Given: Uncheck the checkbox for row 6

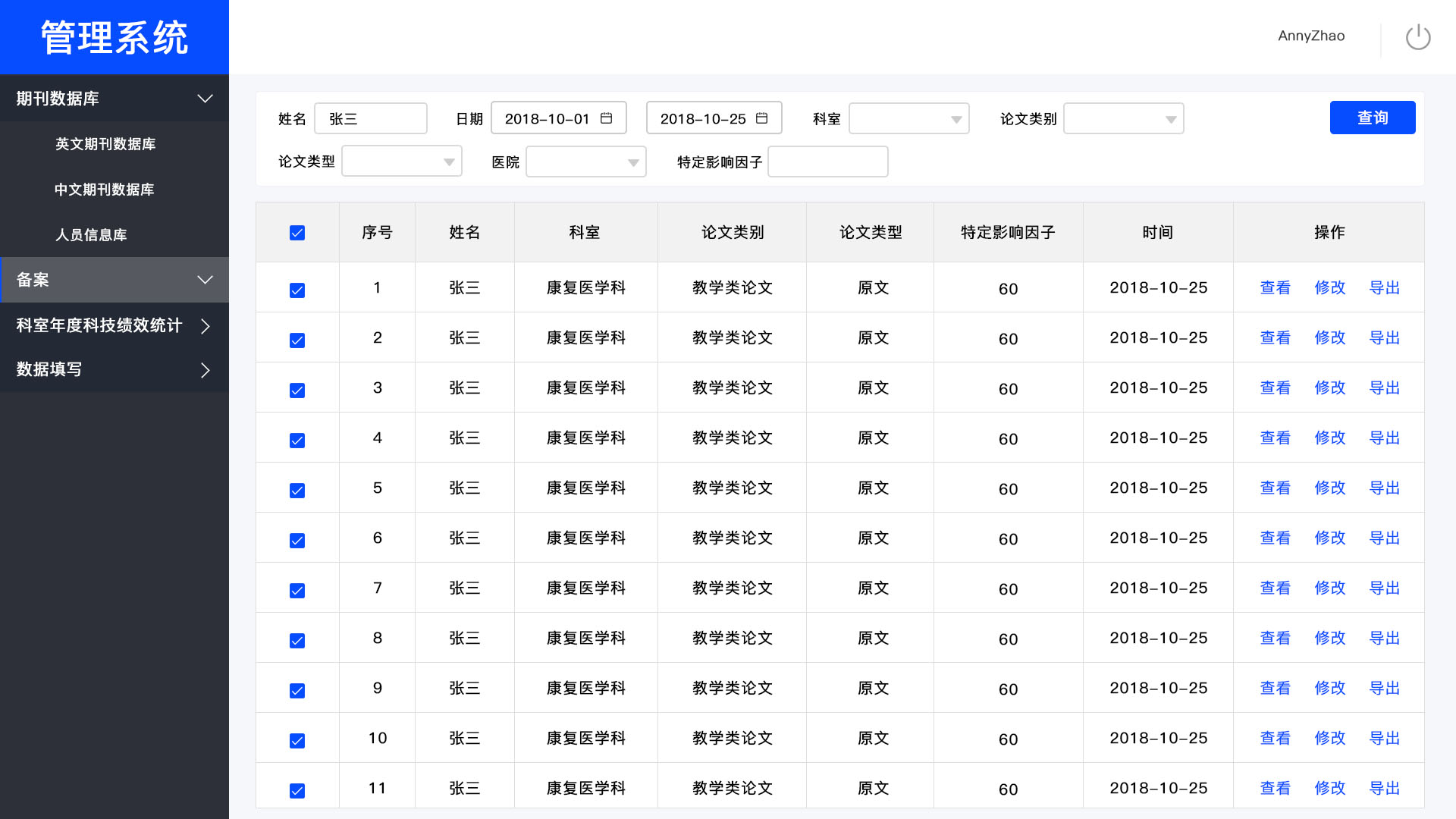Looking at the screenshot, I should pyautogui.click(x=297, y=541).
